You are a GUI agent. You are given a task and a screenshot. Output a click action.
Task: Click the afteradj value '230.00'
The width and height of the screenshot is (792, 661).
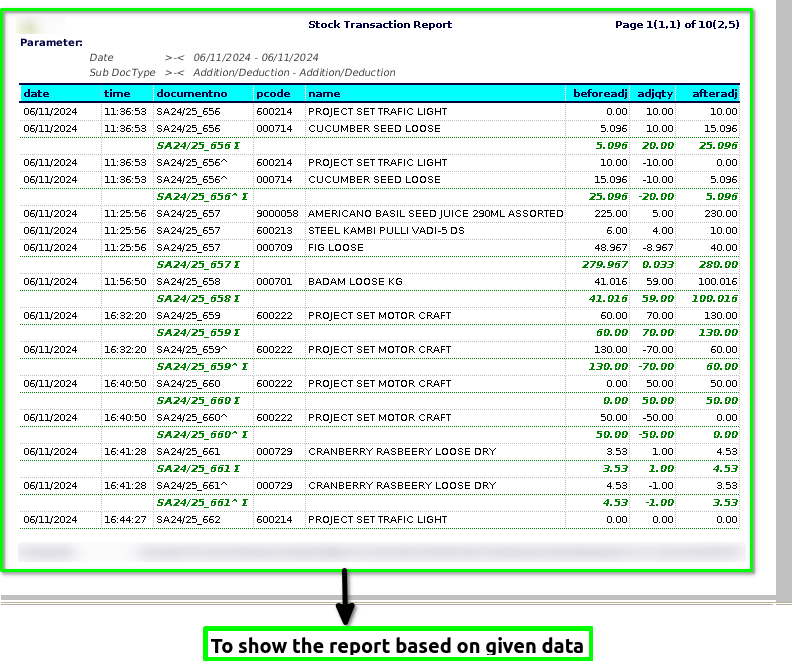pos(721,213)
